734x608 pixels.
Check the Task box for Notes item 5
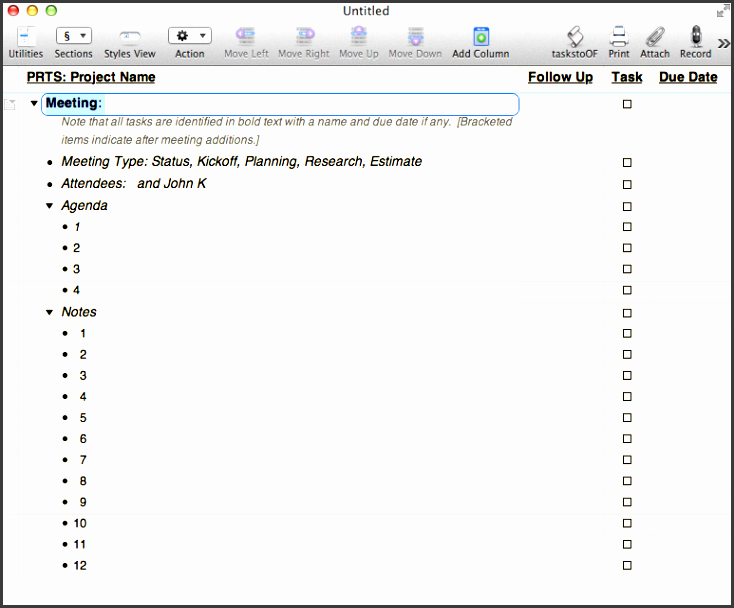pos(627,418)
